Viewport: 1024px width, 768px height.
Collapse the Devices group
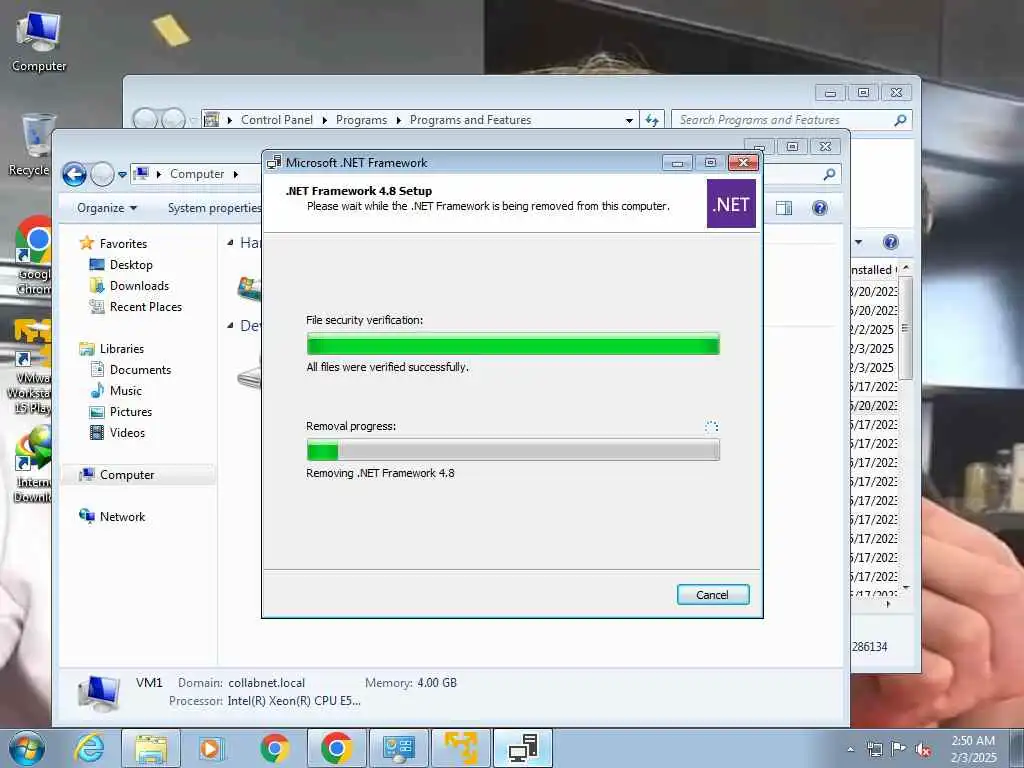230,325
